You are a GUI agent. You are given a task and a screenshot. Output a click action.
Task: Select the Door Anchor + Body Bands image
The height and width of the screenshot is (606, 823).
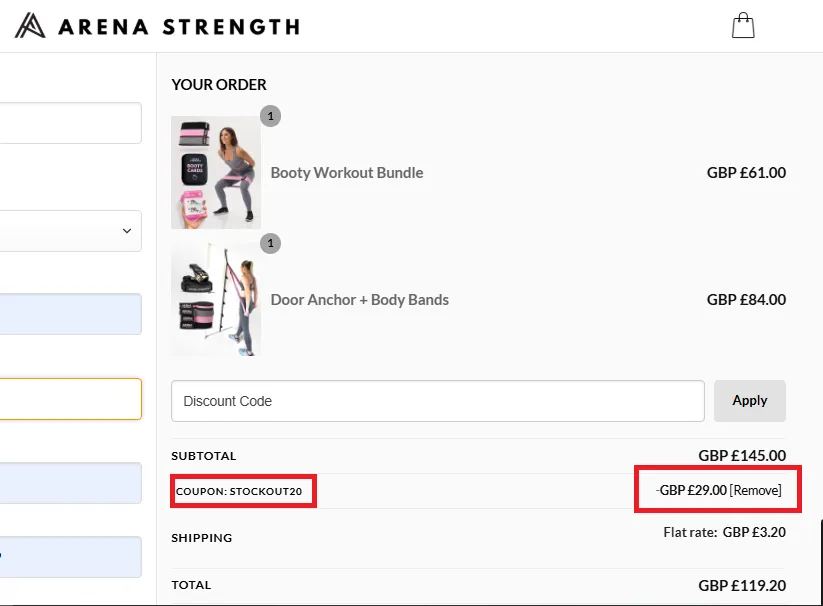(x=215, y=298)
